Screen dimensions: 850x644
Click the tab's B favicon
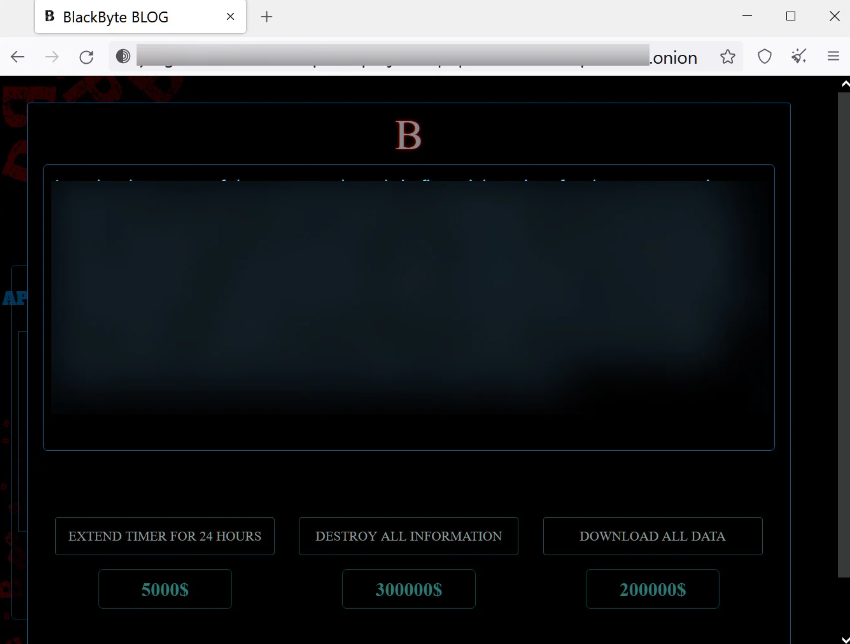[x=49, y=16]
